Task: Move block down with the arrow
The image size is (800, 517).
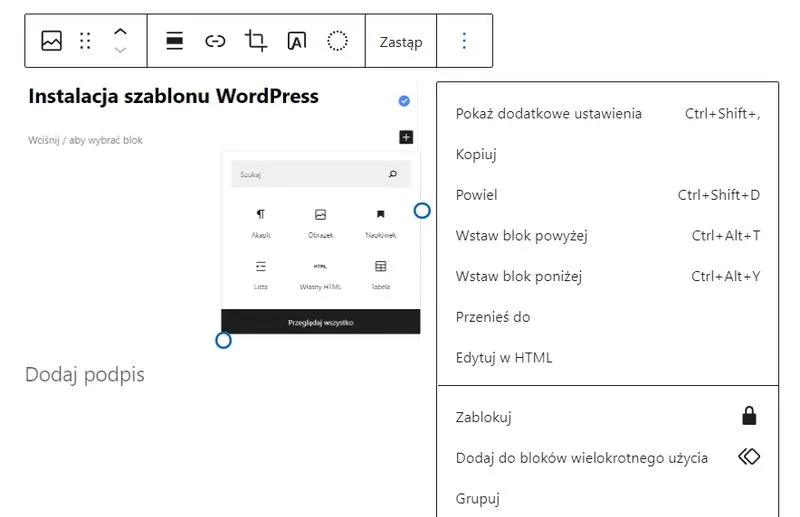Action: [120, 50]
